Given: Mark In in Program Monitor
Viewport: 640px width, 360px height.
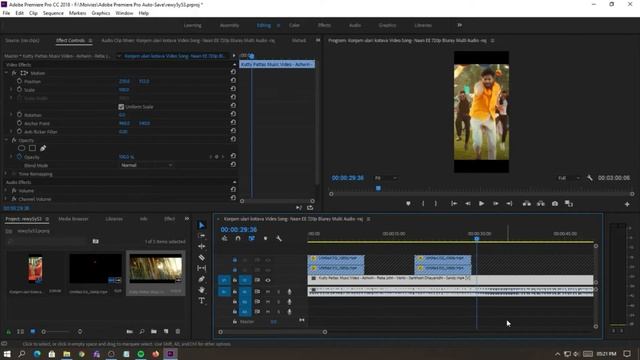Looking at the screenshot, I should (423, 204).
